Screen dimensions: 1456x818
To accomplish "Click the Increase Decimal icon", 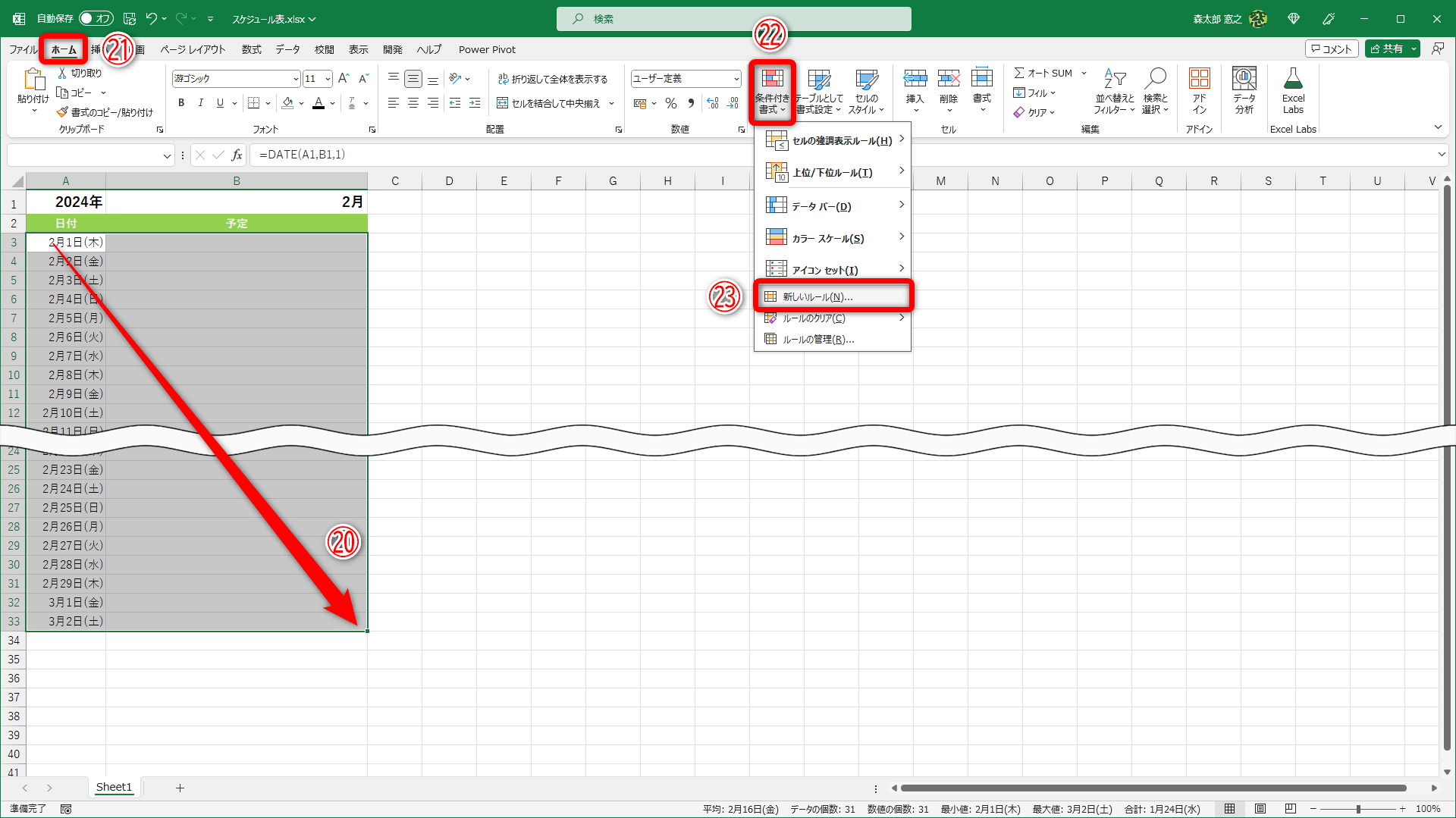I will coord(713,103).
